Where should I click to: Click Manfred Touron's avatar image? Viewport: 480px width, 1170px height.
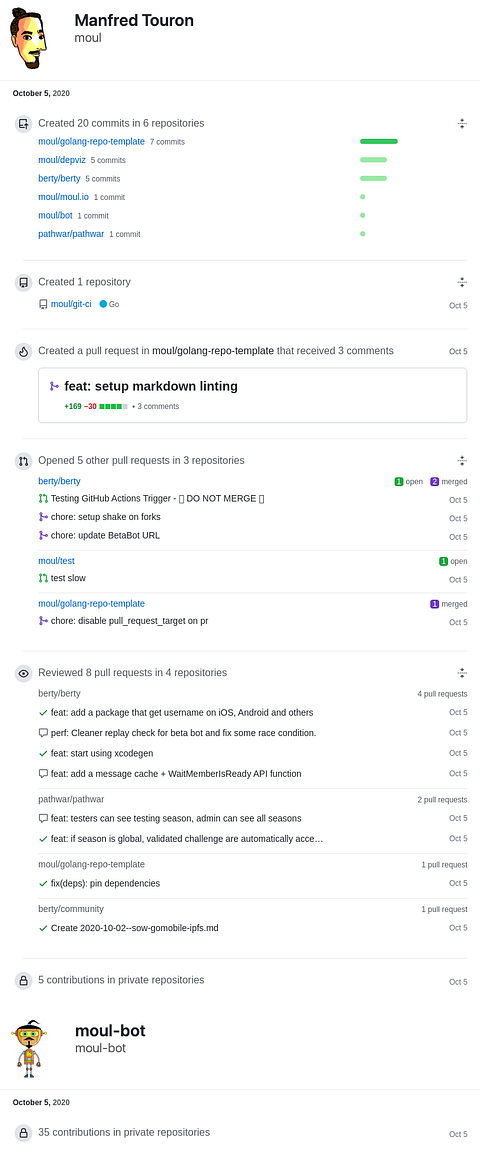pyautogui.click(x=28, y=39)
